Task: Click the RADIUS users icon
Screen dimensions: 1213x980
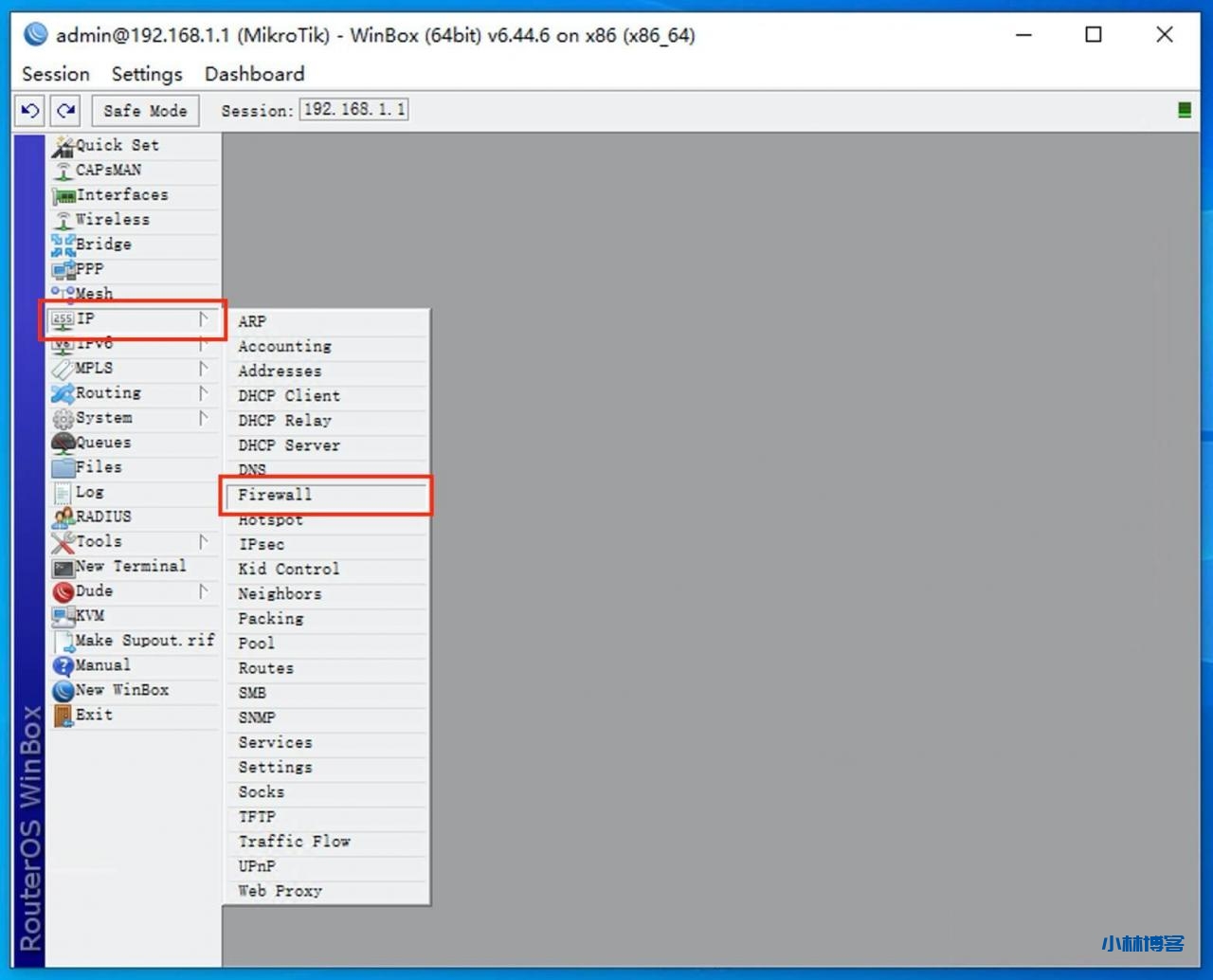Action: point(63,517)
